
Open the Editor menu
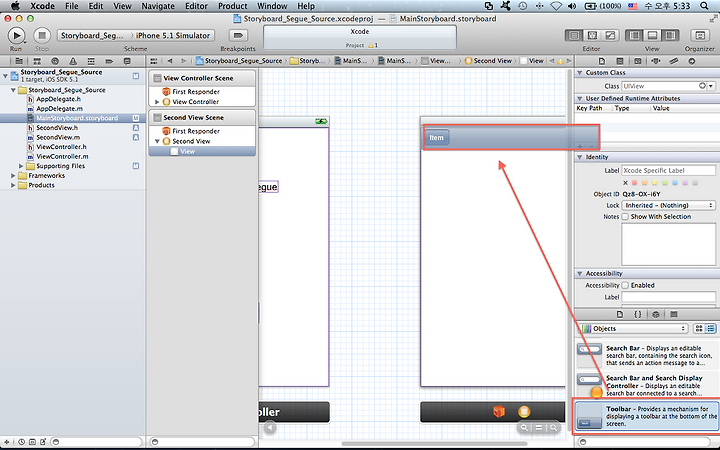pyautogui.click(x=196, y=6)
